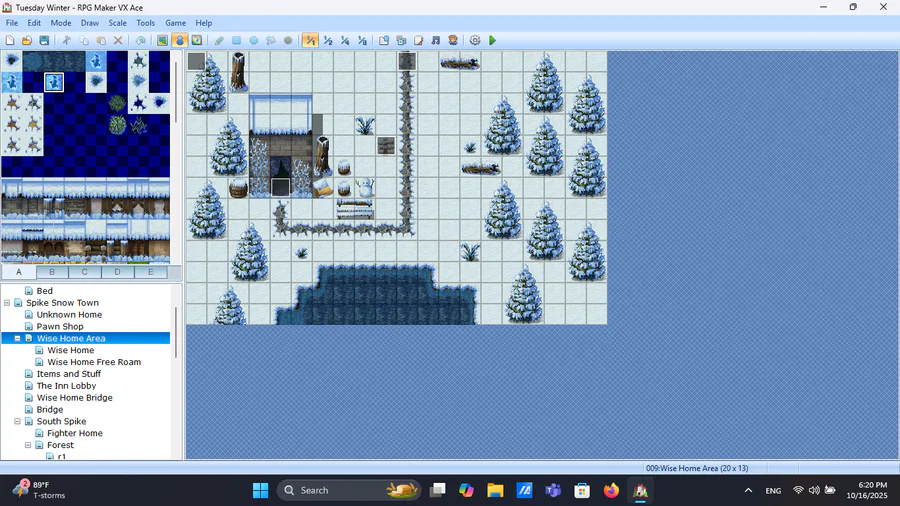Open Firefox from the taskbar
This screenshot has height=506, width=900.
(x=611, y=491)
